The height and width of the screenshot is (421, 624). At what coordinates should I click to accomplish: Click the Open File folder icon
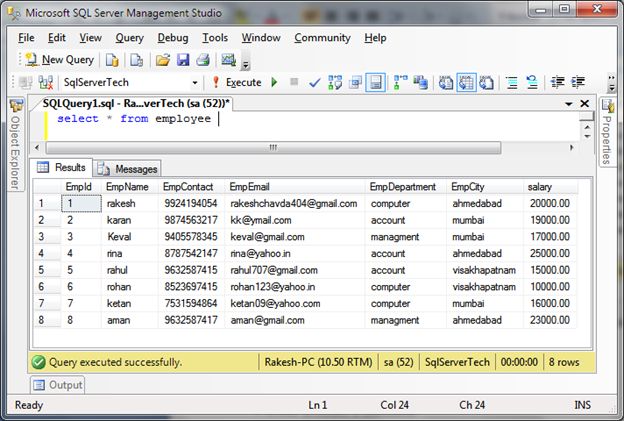click(162, 60)
